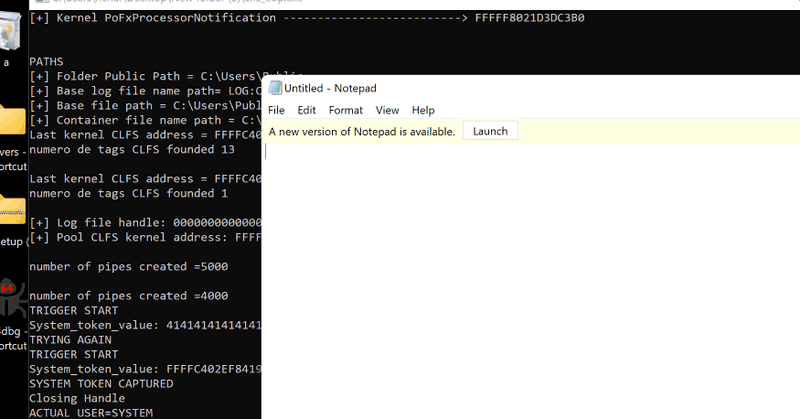Screen dimensions: 800x419
Task: Open the Format menu in Notepad
Action: click(x=345, y=110)
